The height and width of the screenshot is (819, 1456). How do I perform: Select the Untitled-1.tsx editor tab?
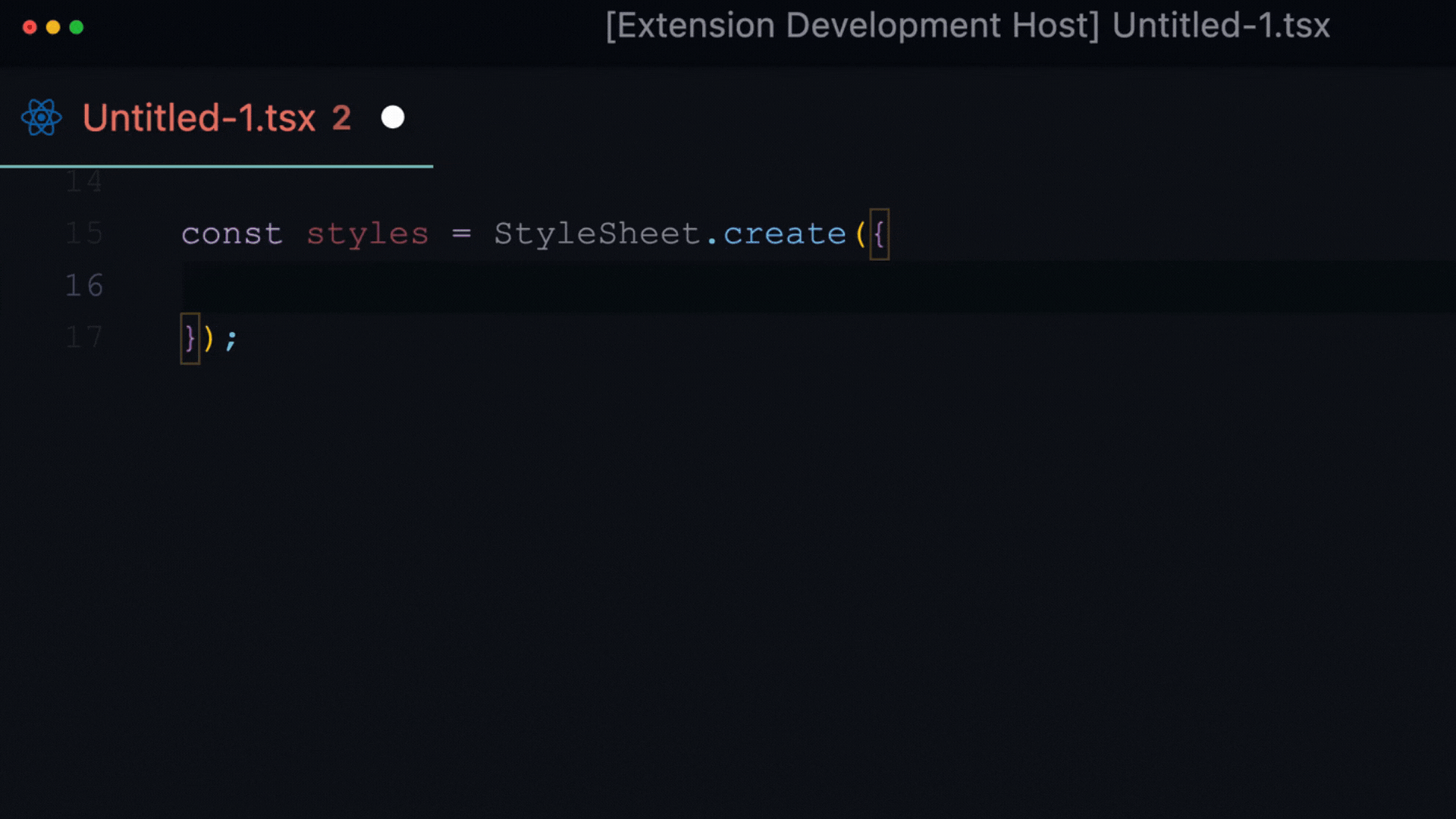[x=199, y=118]
